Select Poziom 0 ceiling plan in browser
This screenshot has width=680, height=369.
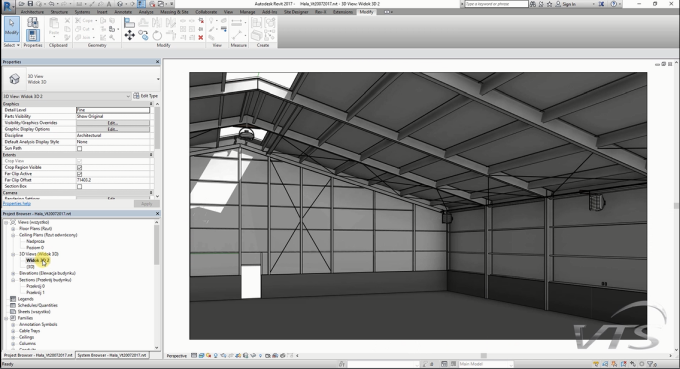pyautogui.click(x=35, y=248)
